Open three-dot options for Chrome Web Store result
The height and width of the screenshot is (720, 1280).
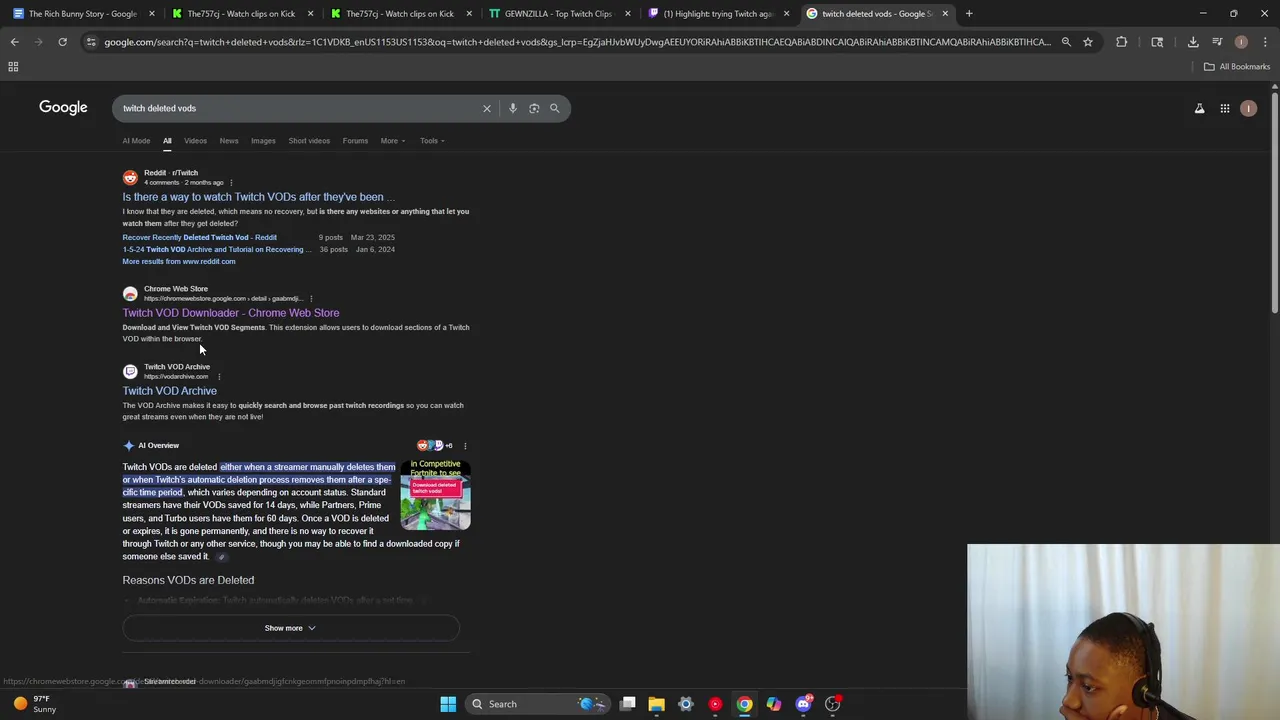click(x=311, y=298)
